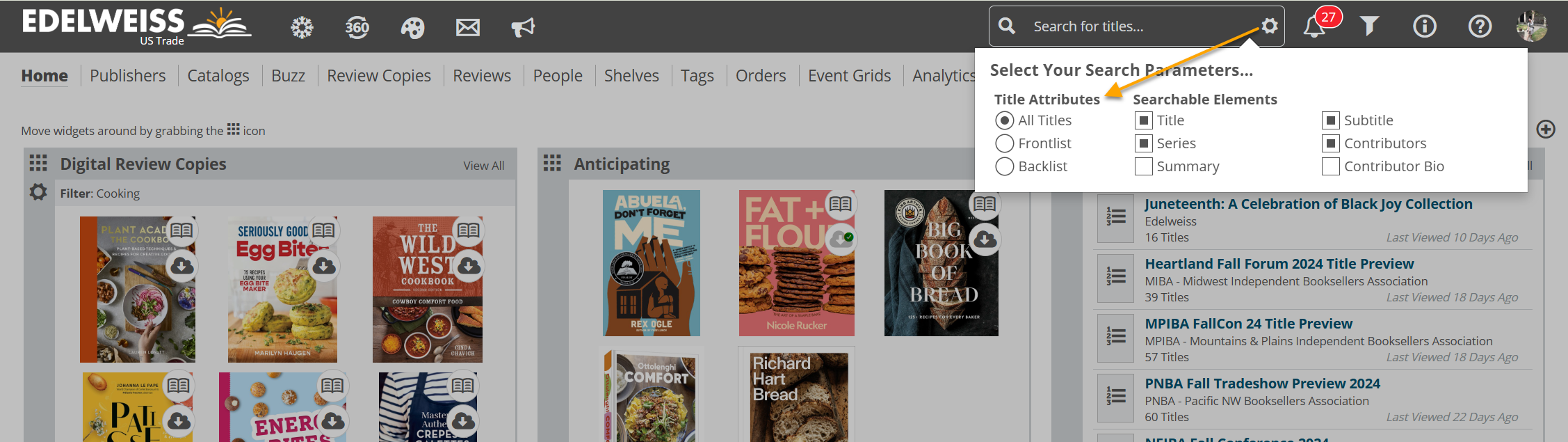The height and width of the screenshot is (442, 1568).
Task: Toggle the Series checkbox
Action: [x=1143, y=143]
